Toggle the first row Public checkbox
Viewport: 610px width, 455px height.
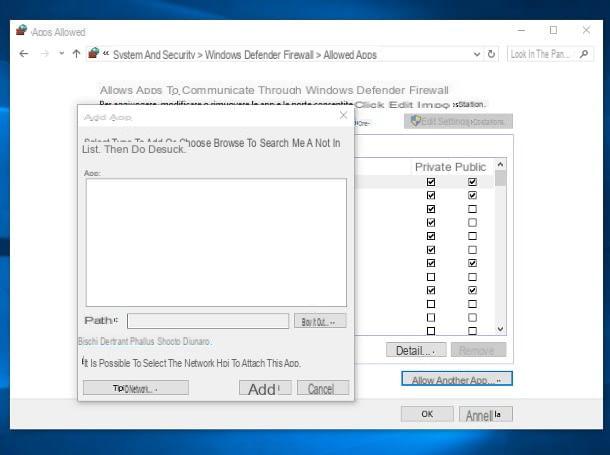click(x=472, y=182)
